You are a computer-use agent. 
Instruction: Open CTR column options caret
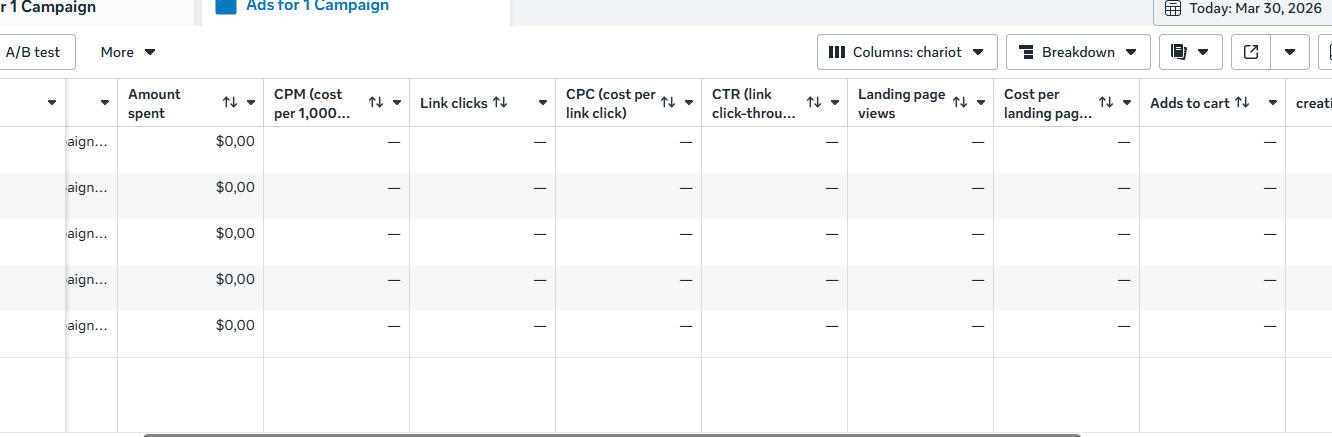click(834, 103)
